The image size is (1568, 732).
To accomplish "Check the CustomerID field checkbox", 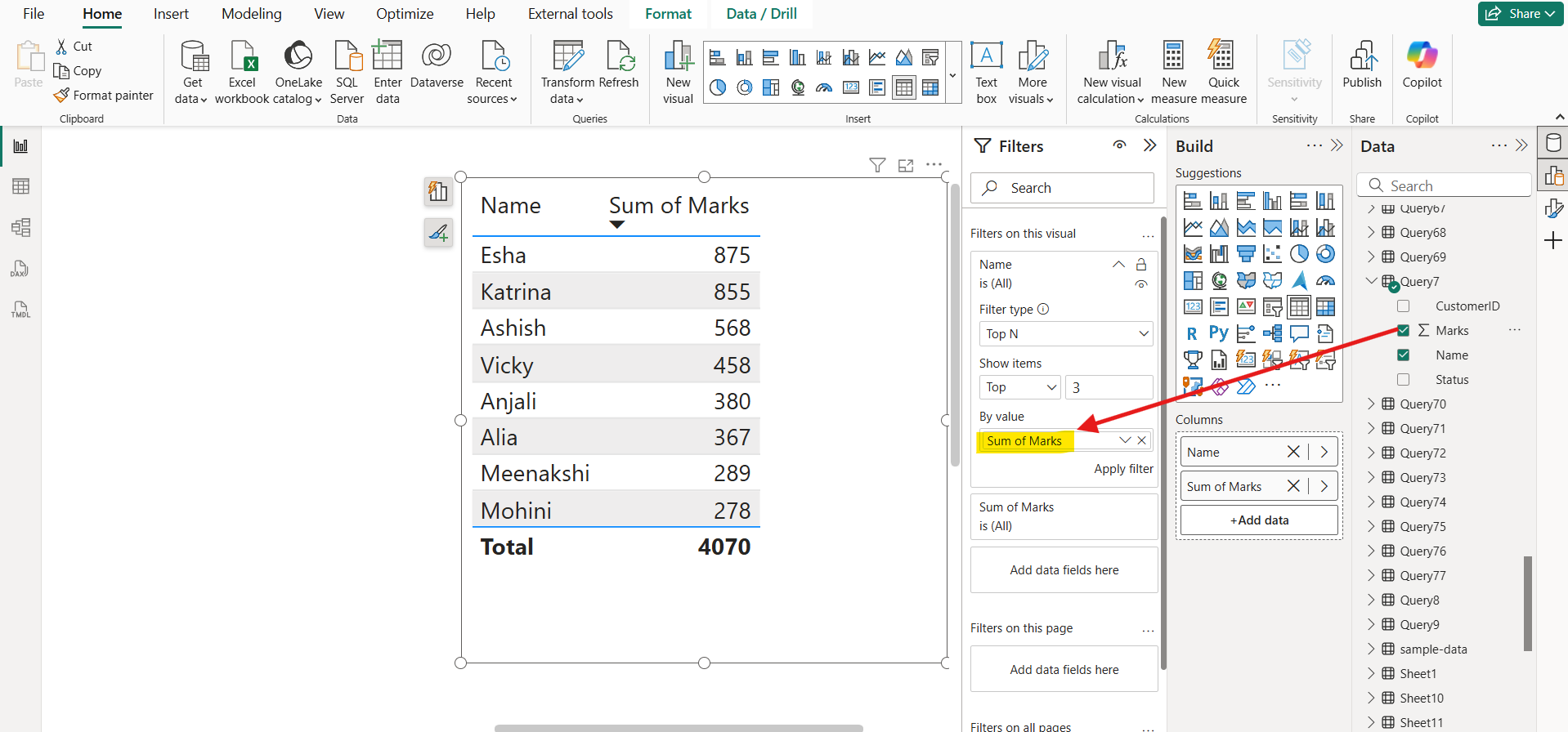I will click(x=1404, y=306).
